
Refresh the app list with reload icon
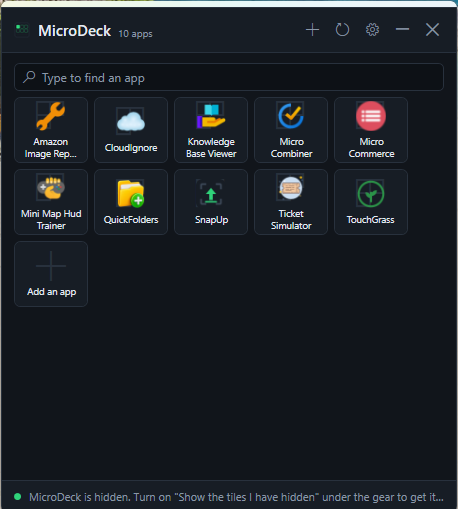coord(342,30)
